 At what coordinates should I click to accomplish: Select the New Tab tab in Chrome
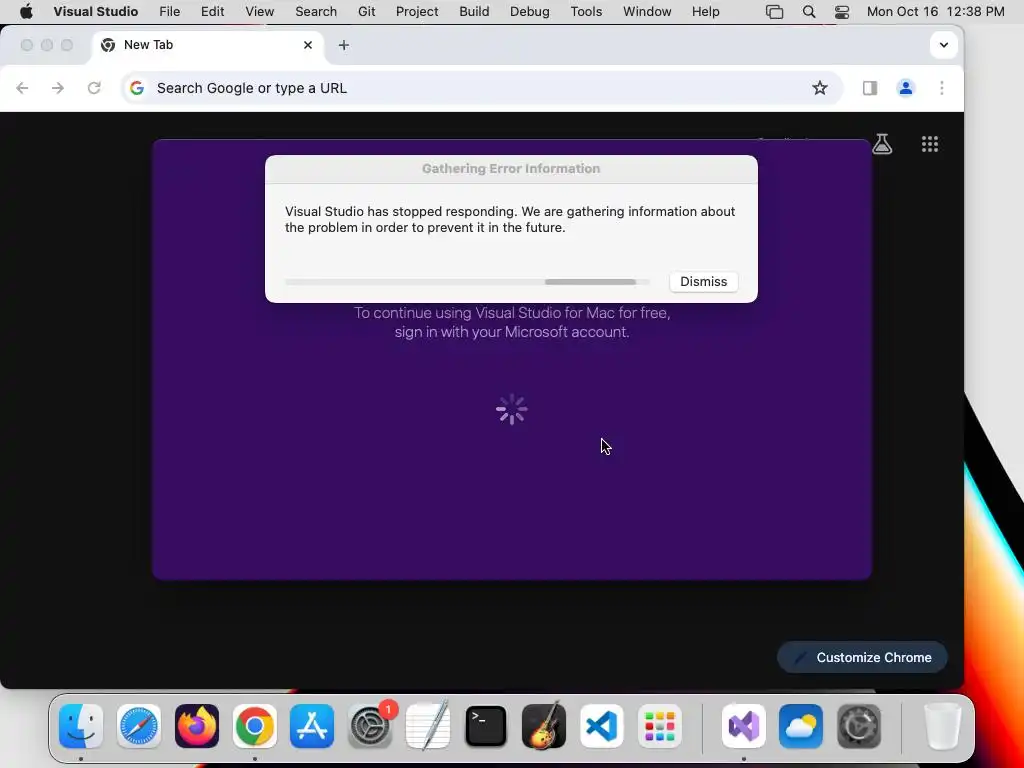coord(206,45)
